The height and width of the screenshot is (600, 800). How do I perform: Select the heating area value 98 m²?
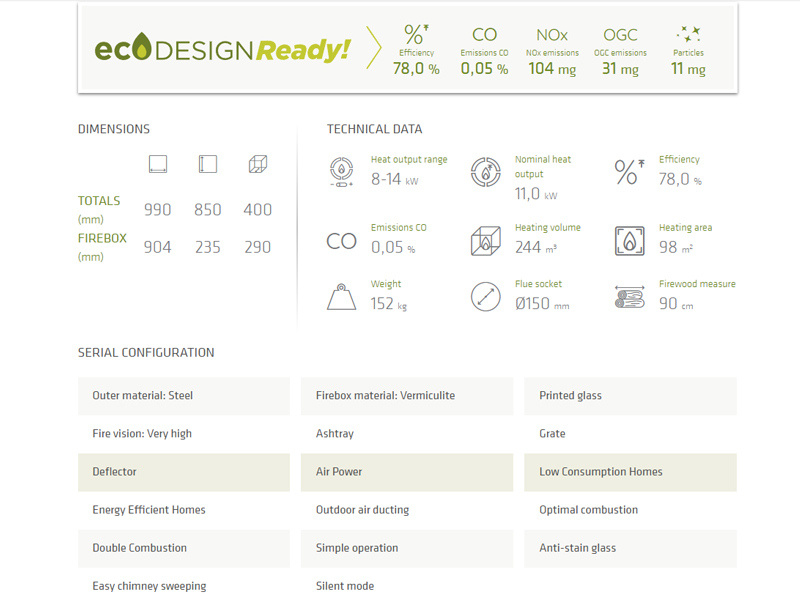pyautogui.click(x=676, y=247)
